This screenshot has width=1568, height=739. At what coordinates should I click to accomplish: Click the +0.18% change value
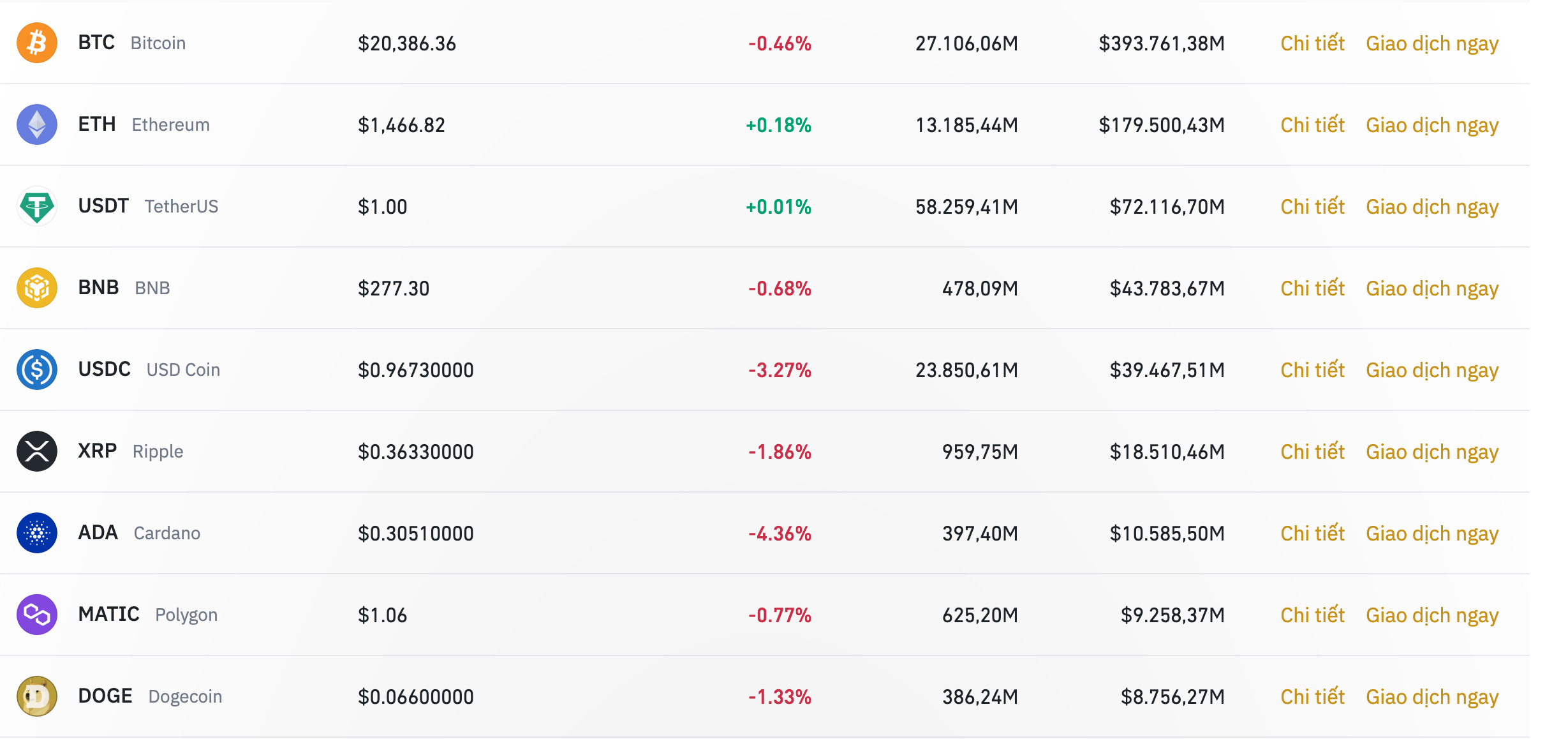click(x=778, y=125)
